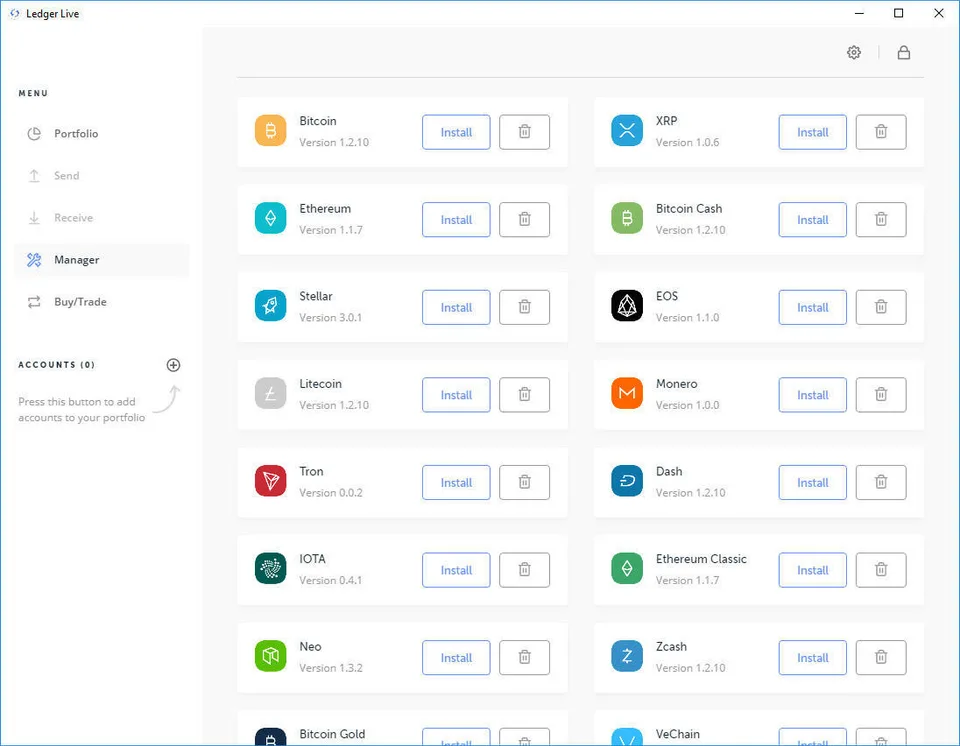Click the Bitcoin Cash app icon
Viewport: 960px width, 746px height.
coord(627,218)
